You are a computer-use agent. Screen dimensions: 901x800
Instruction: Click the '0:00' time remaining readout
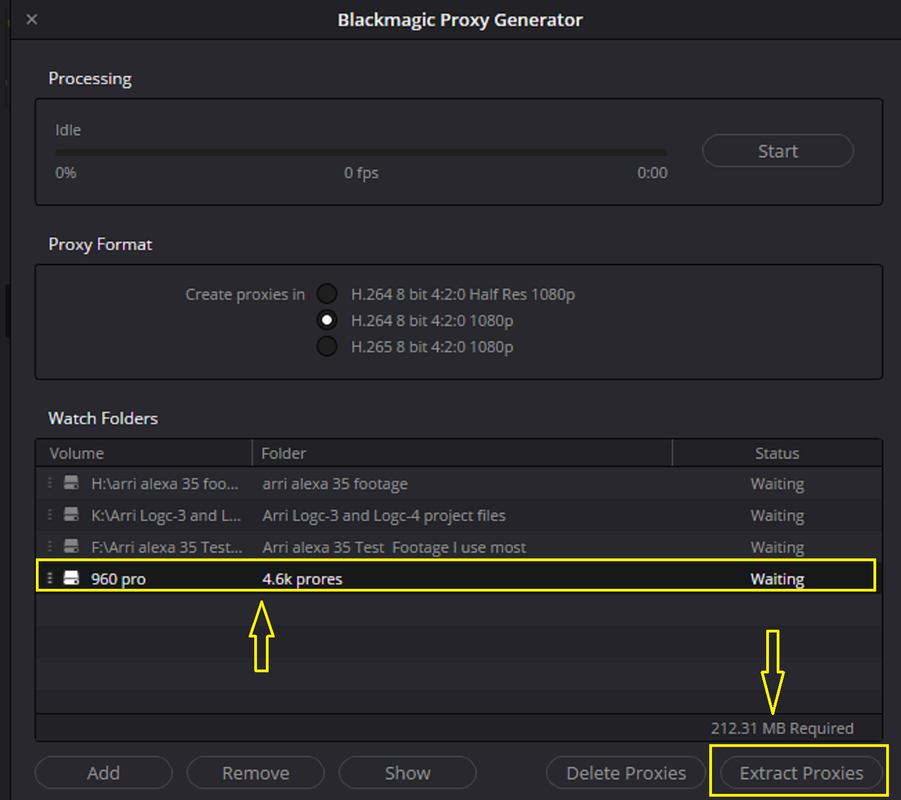pyautogui.click(x=652, y=173)
